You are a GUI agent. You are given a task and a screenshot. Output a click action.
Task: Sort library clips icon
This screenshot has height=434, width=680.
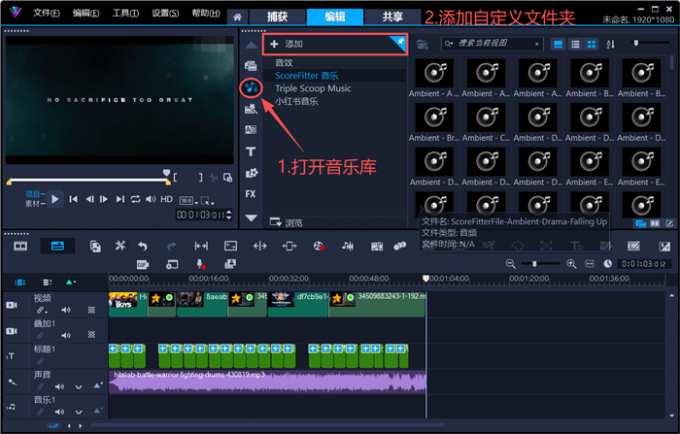[611, 44]
